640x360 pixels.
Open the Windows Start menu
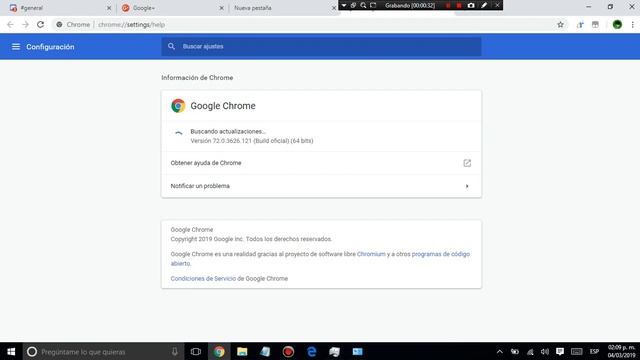(11, 351)
